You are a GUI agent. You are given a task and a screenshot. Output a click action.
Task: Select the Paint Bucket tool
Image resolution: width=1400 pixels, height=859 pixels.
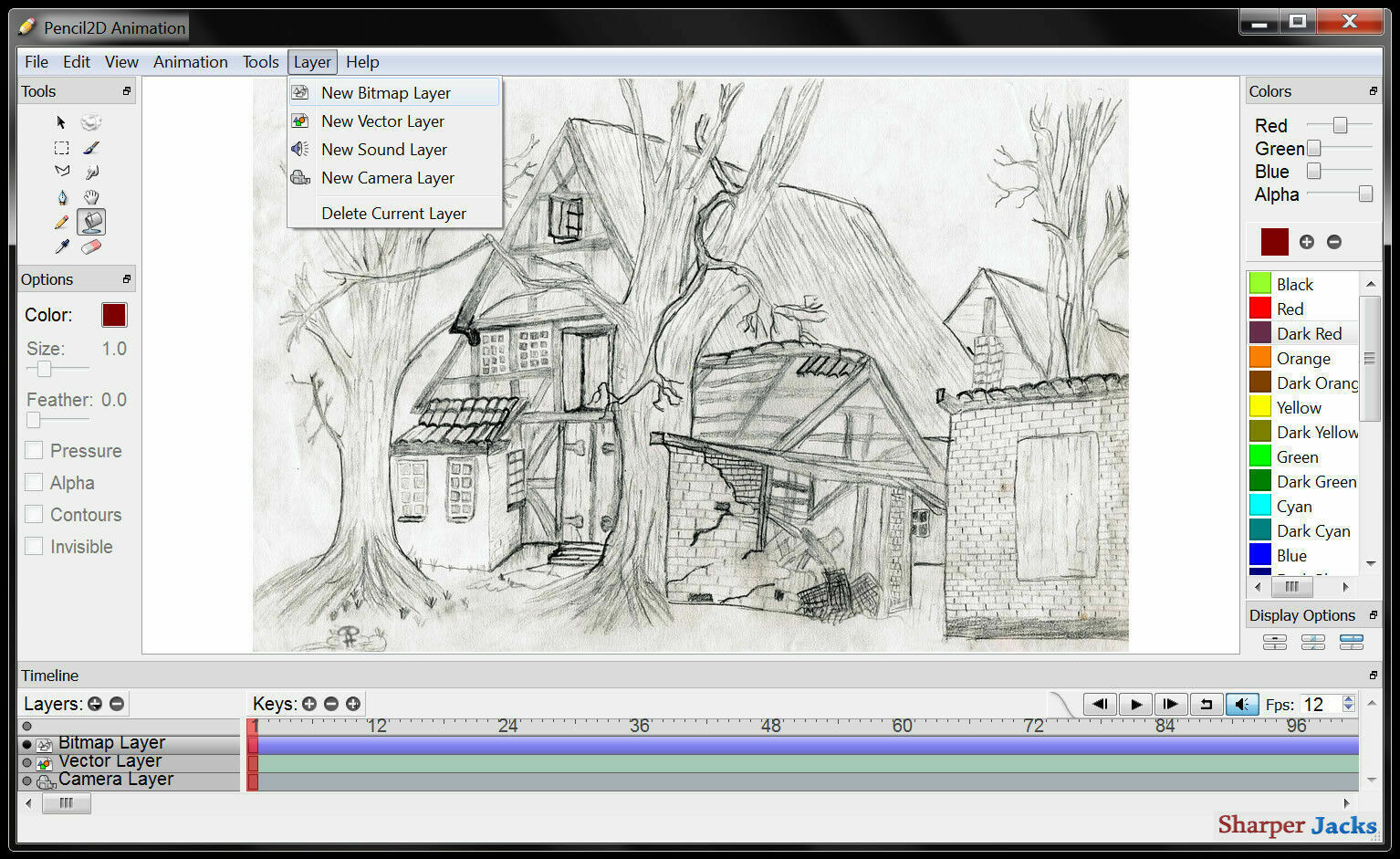tap(91, 222)
